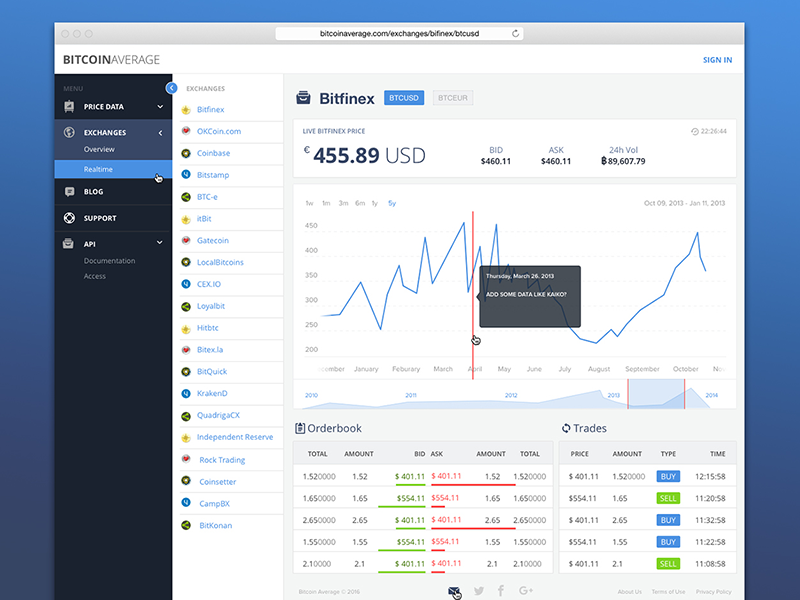Click the Exchanges globe icon

[67, 132]
